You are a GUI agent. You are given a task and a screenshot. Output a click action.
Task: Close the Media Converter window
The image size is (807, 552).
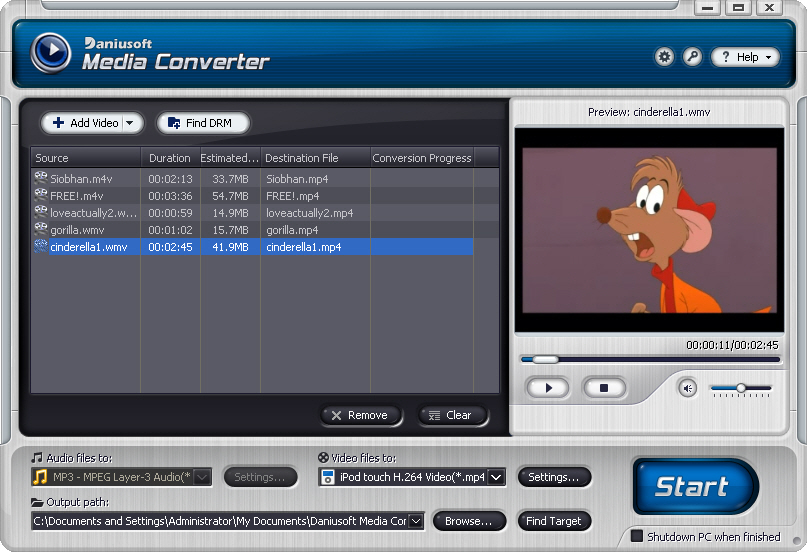(769, 7)
